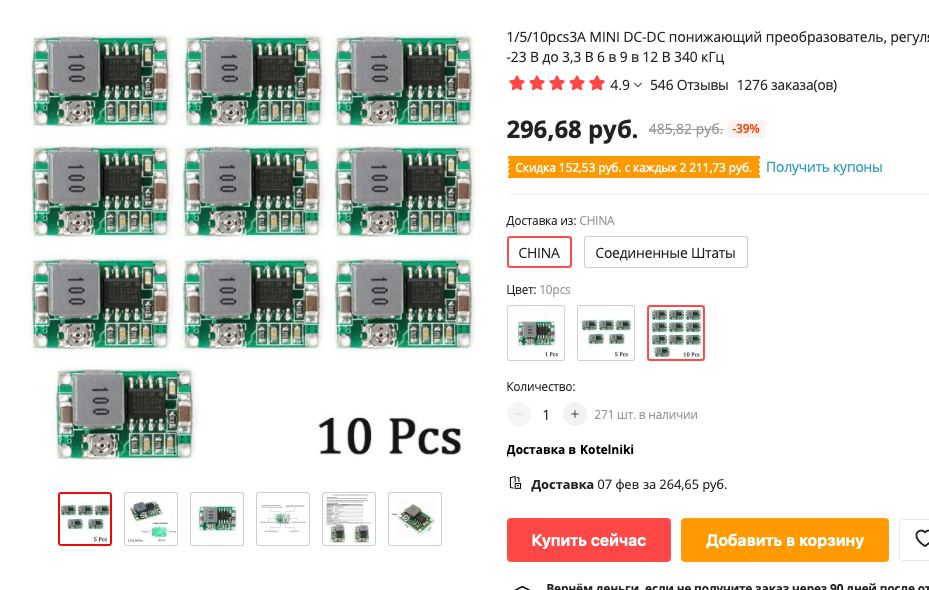929x590 pixels.
Task: Choose the 1 Pcs variant swatch
Action: 536,333
